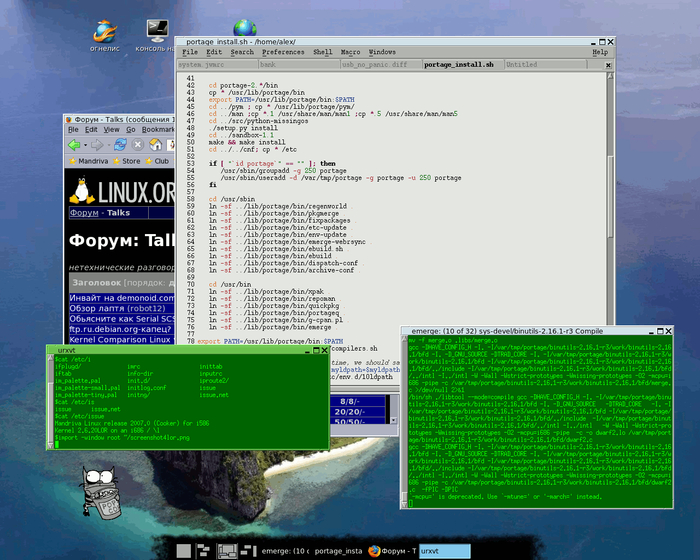Viewport: 700px width, 560px height.
Task: Click the browser Home icon
Action: tap(155, 145)
